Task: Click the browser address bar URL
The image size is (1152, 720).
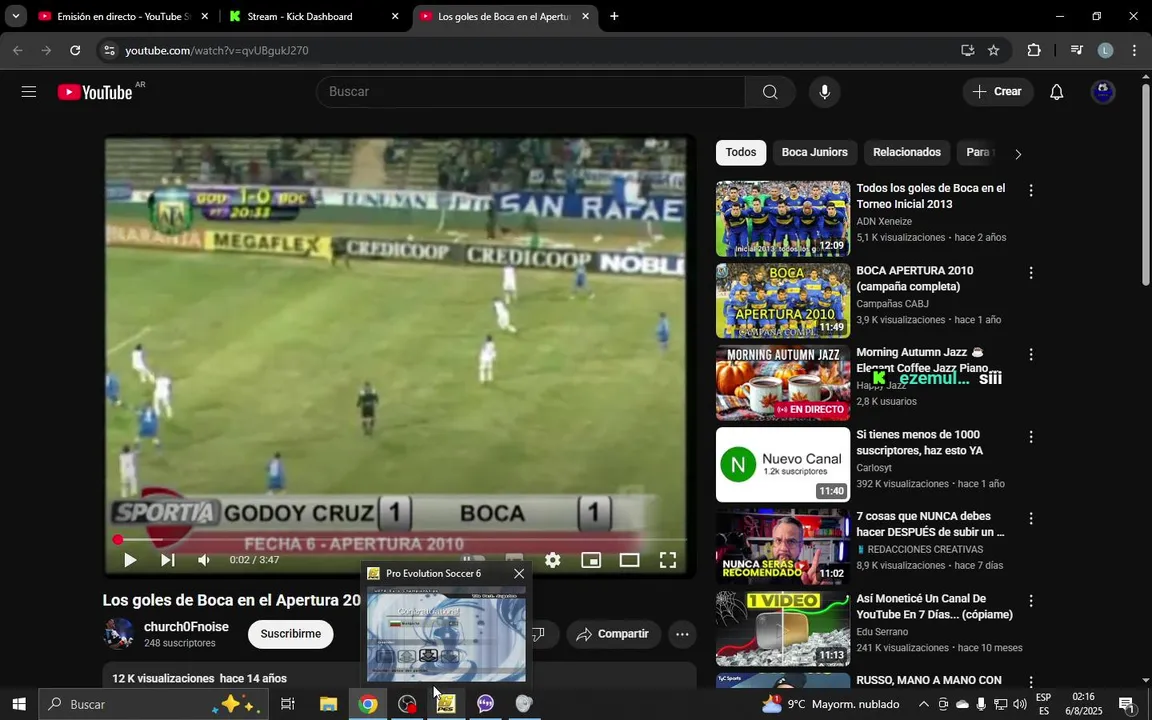Action: 217,51
